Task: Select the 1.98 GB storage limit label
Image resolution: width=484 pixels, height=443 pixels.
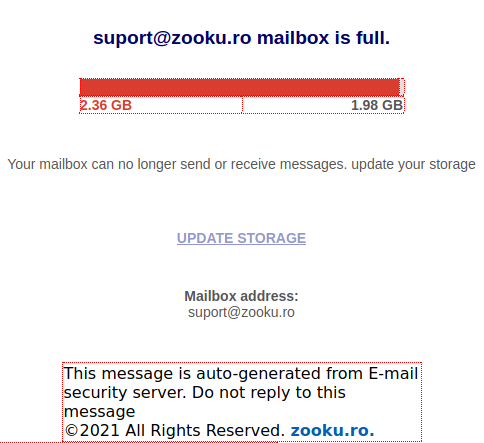Action: click(x=377, y=105)
